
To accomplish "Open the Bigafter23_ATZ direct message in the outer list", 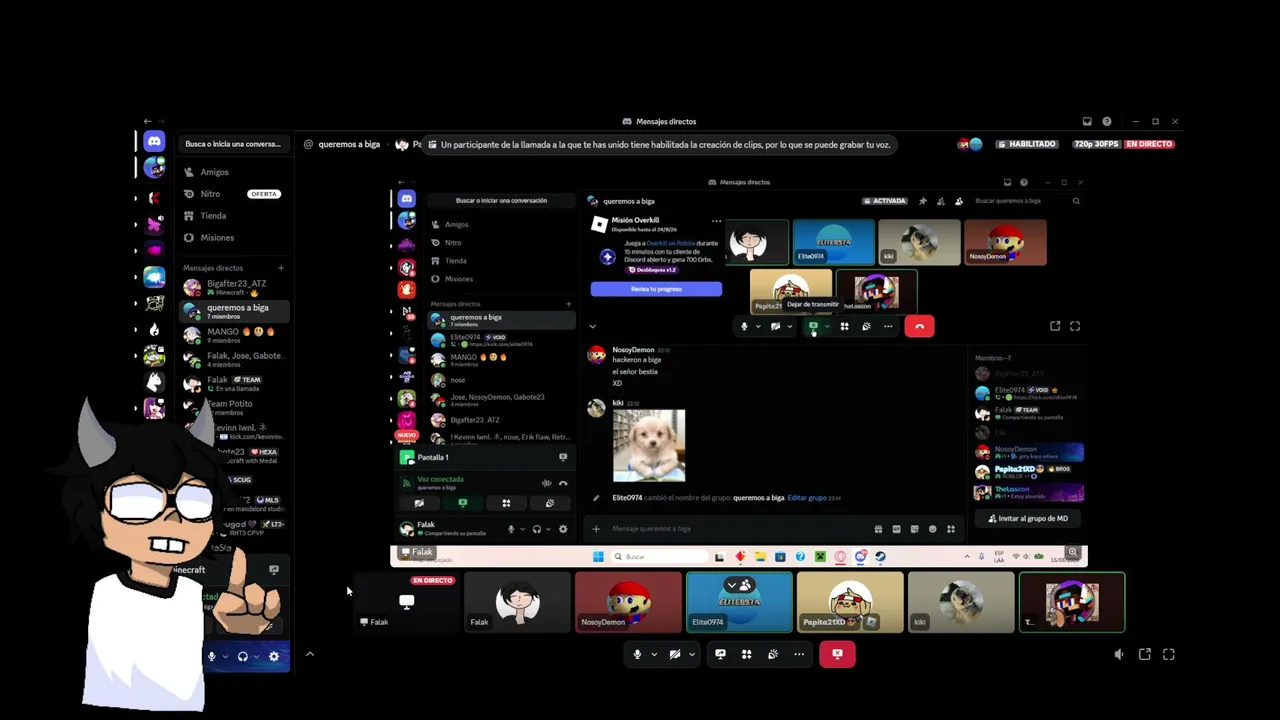I will pos(236,287).
